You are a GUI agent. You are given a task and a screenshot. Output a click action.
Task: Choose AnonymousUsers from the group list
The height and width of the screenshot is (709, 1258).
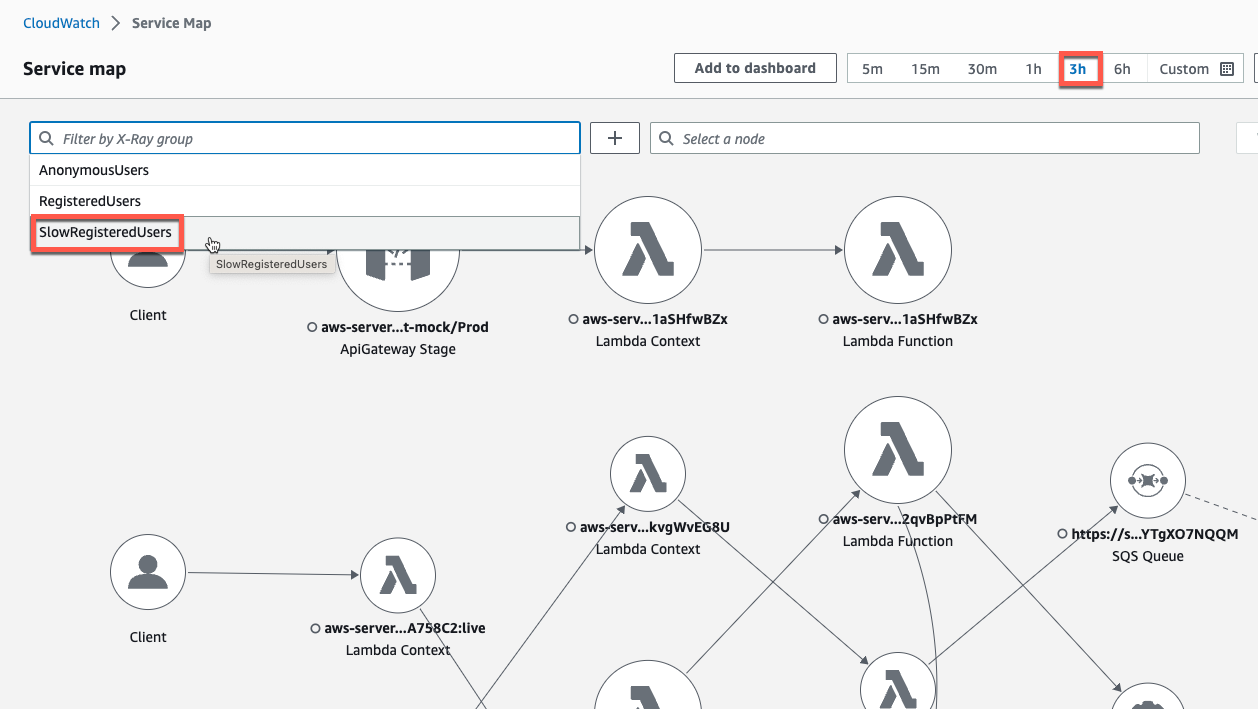click(305, 170)
